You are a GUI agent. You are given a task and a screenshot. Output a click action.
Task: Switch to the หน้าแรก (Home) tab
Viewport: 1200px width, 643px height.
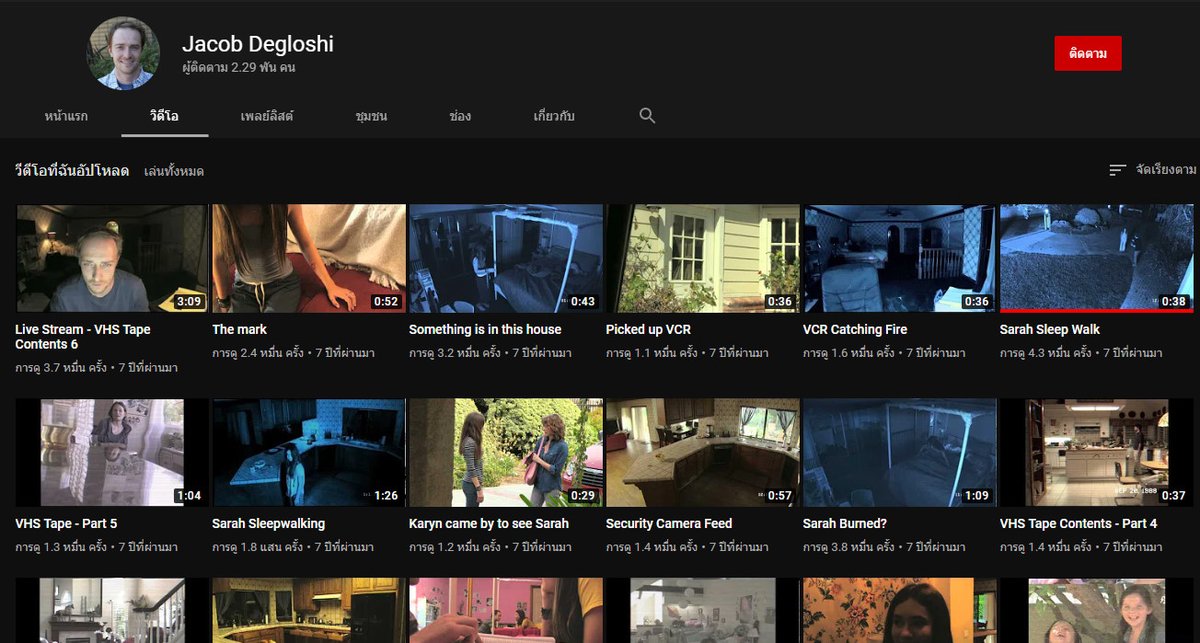tap(66, 116)
